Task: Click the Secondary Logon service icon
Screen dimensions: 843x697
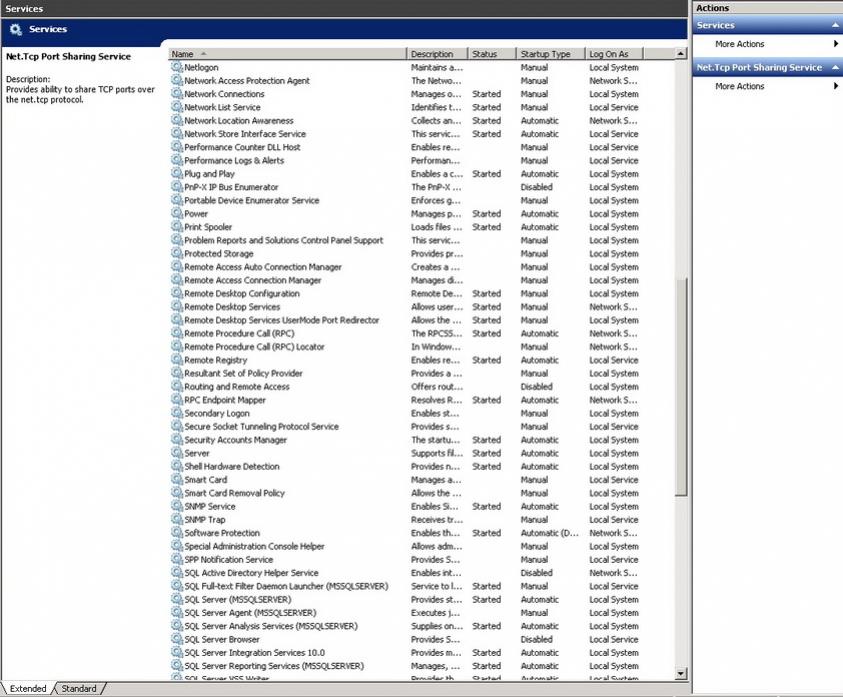Action: 176,413
